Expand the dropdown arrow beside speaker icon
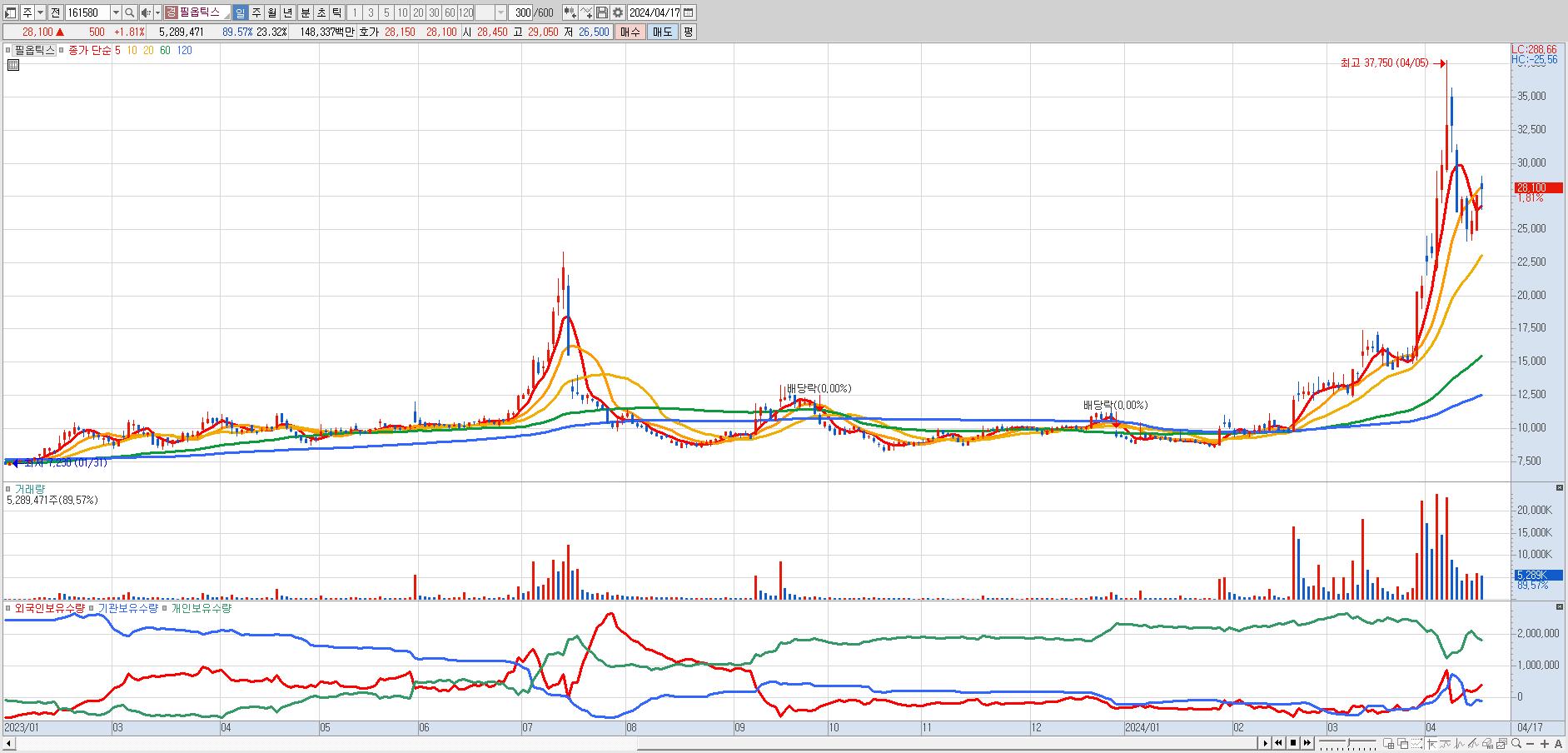 (157, 12)
